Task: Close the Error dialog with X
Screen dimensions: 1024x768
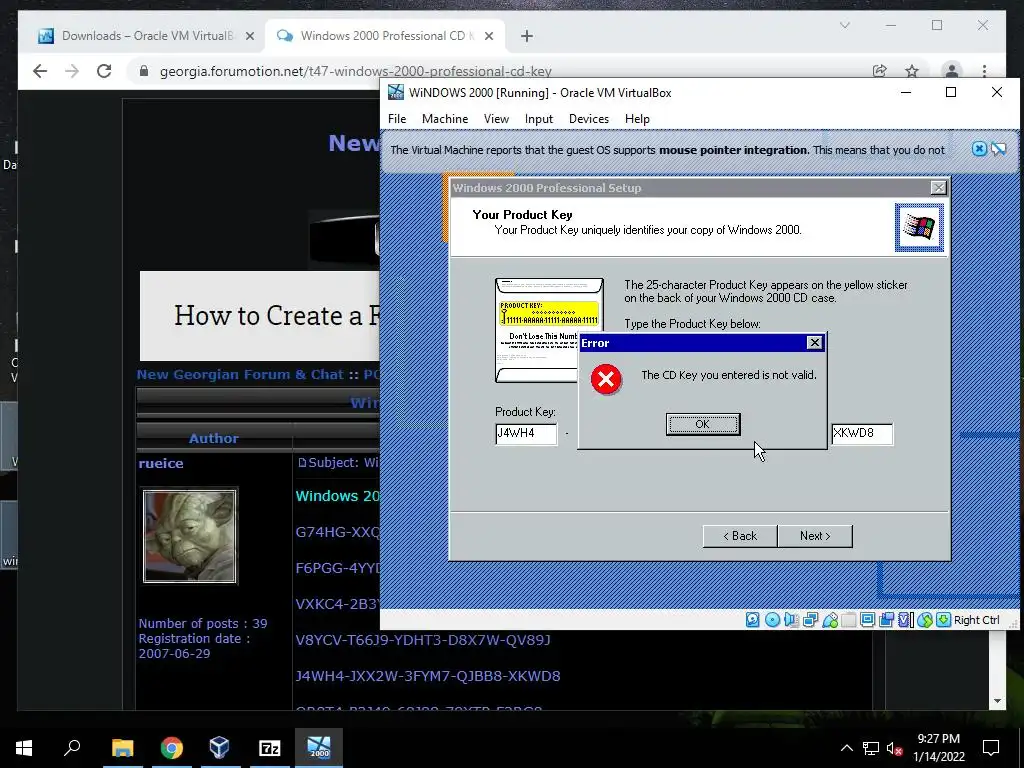Action: tap(814, 343)
